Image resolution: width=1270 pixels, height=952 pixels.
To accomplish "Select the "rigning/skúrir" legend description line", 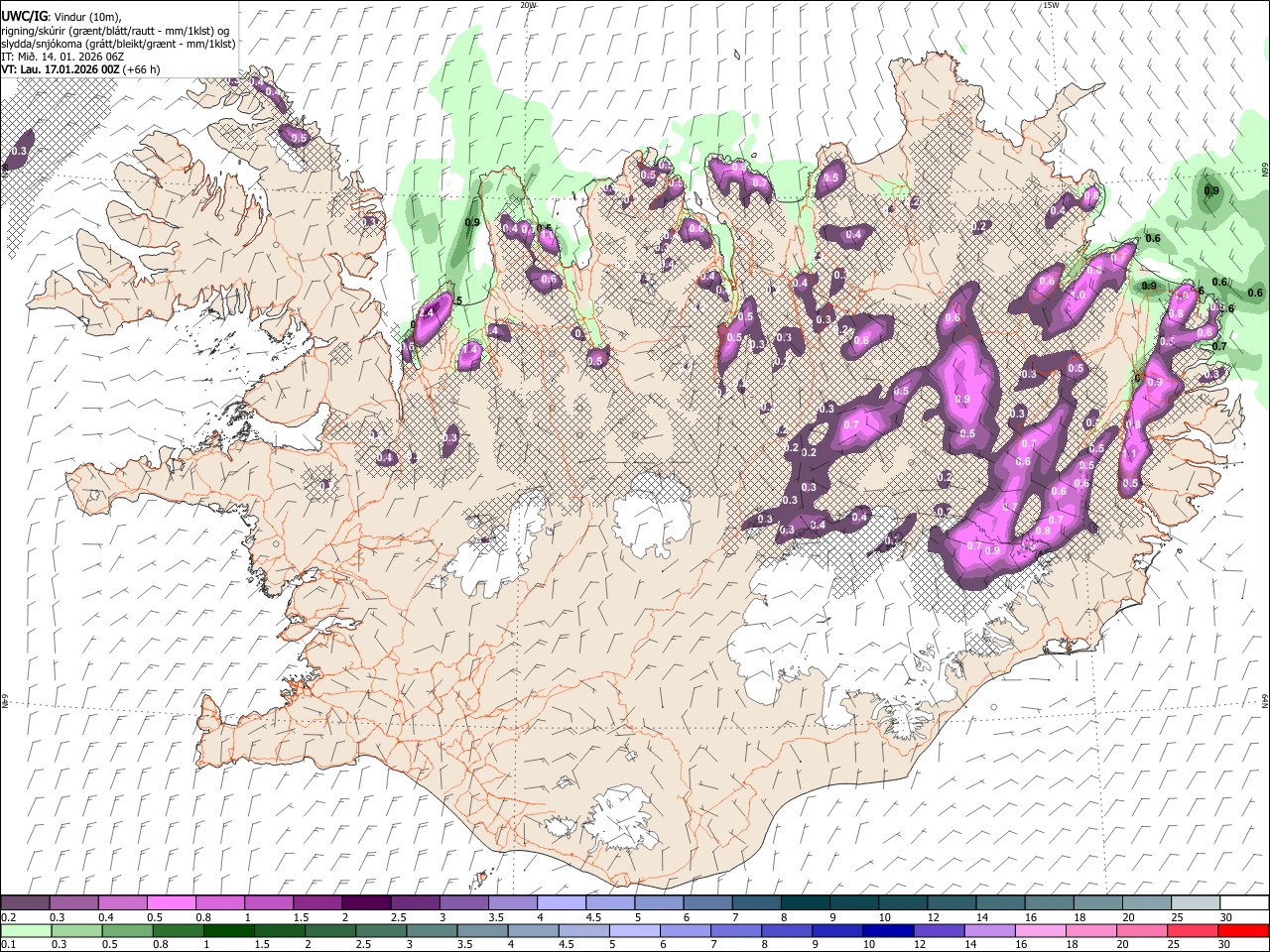I will point(116,31).
